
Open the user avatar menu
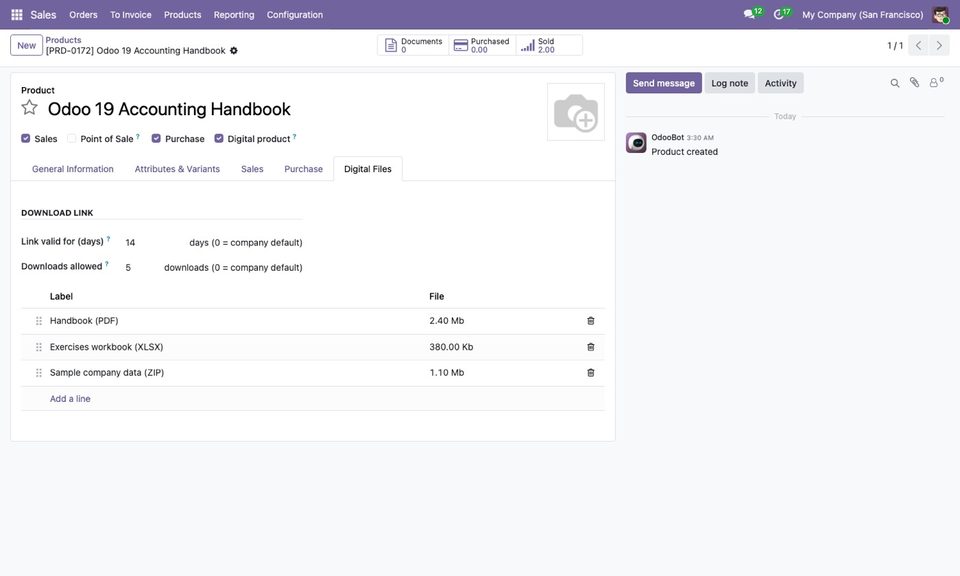[x=940, y=15]
